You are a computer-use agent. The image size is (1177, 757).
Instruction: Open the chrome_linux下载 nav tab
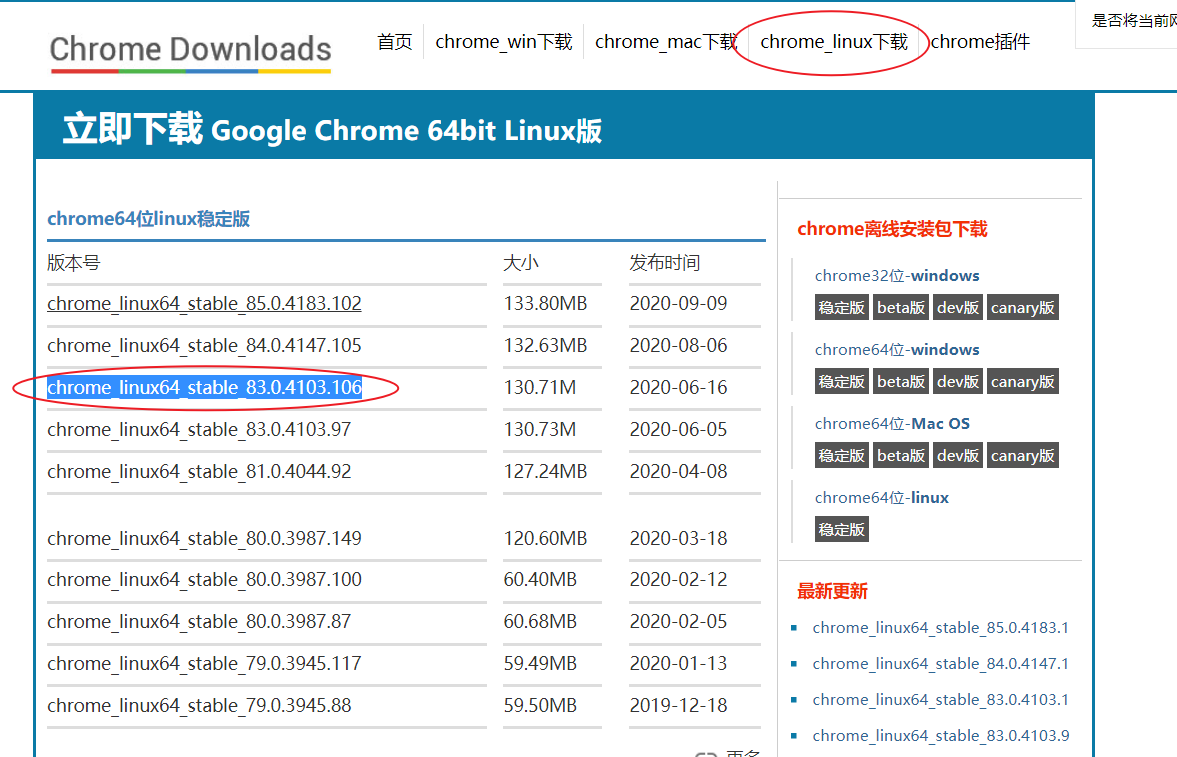click(834, 41)
